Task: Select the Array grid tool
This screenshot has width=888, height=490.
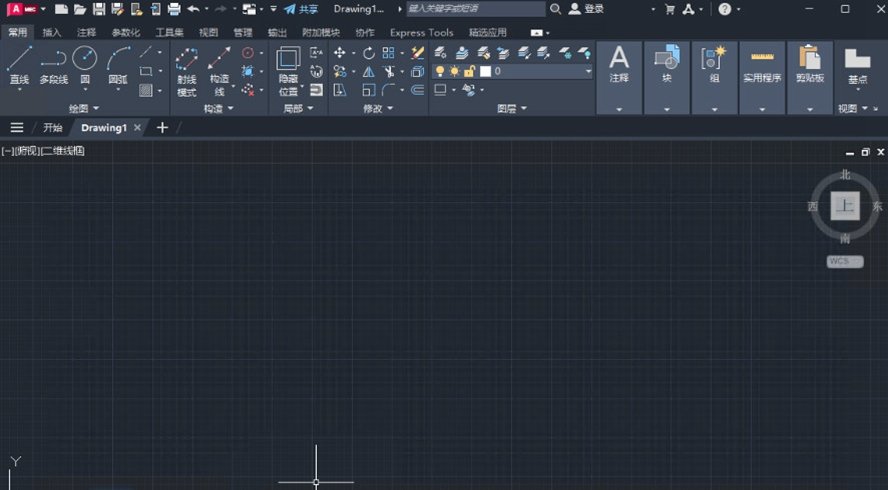Action: [x=388, y=53]
